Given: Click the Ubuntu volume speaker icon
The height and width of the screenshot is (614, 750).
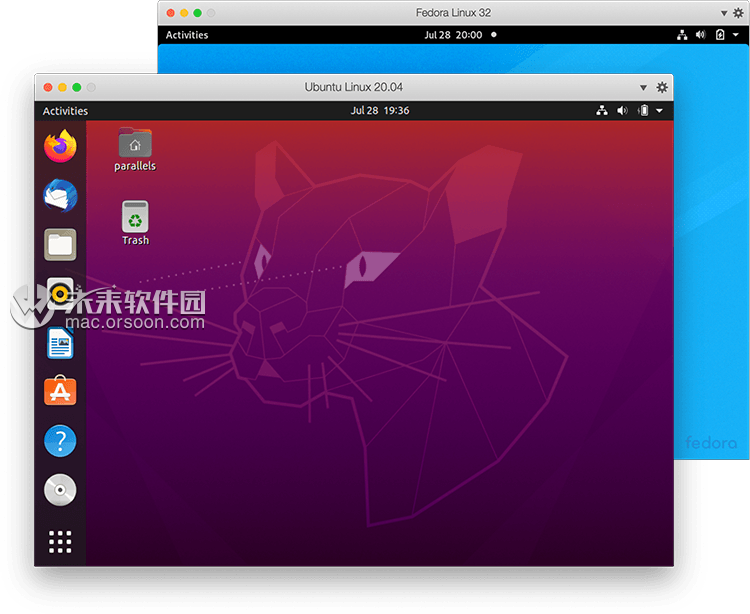Looking at the screenshot, I should (x=622, y=111).
